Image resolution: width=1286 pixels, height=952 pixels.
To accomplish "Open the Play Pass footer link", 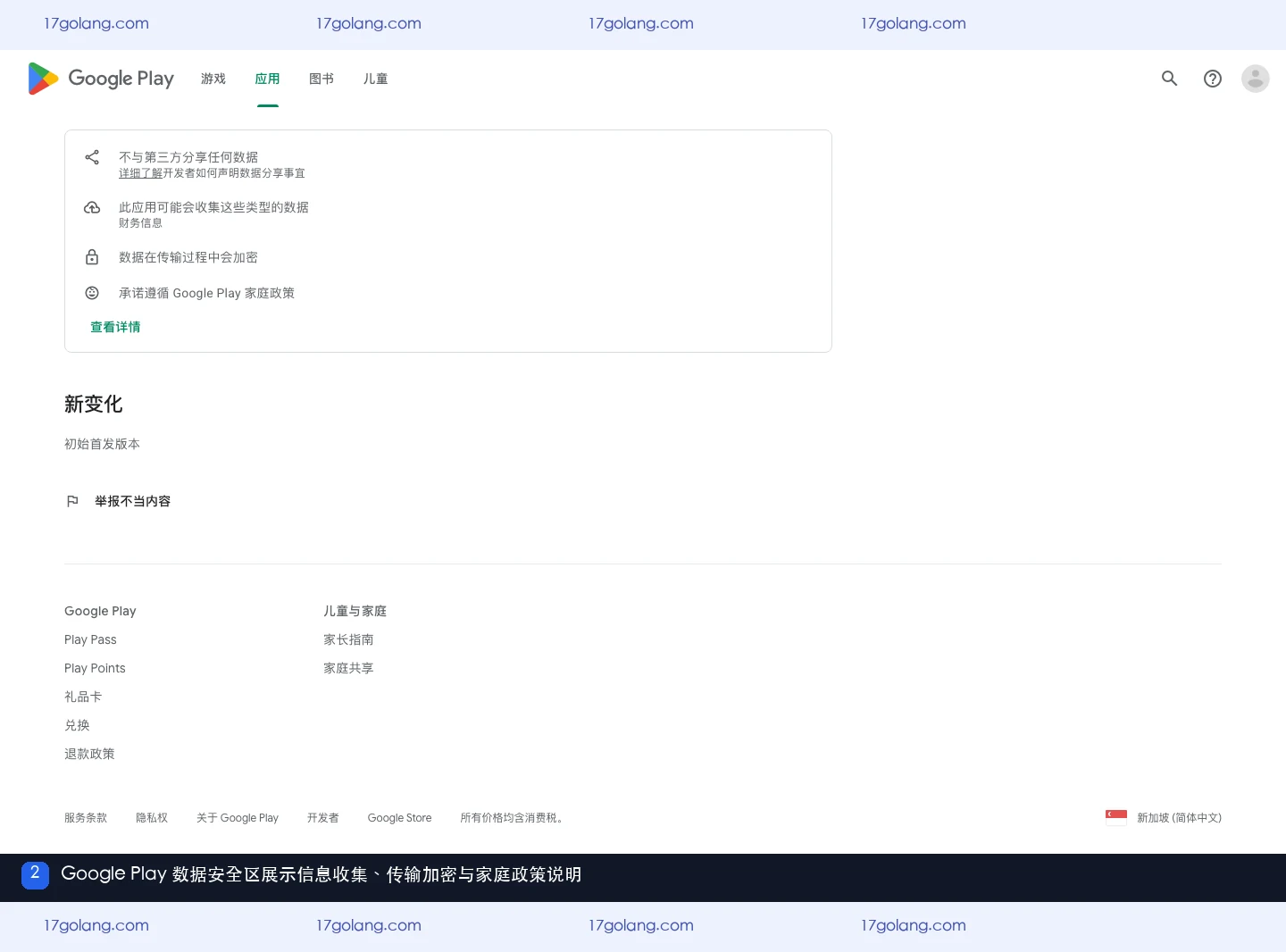I will point(90,639).
